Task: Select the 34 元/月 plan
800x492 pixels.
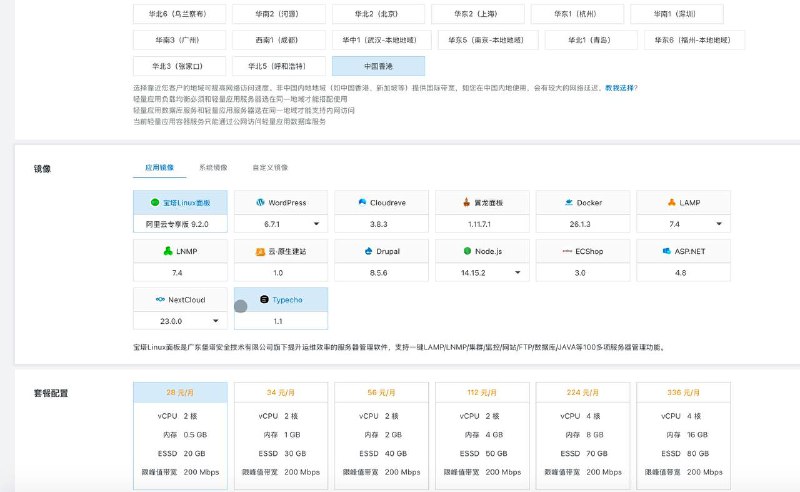Action: coord(281,436)
